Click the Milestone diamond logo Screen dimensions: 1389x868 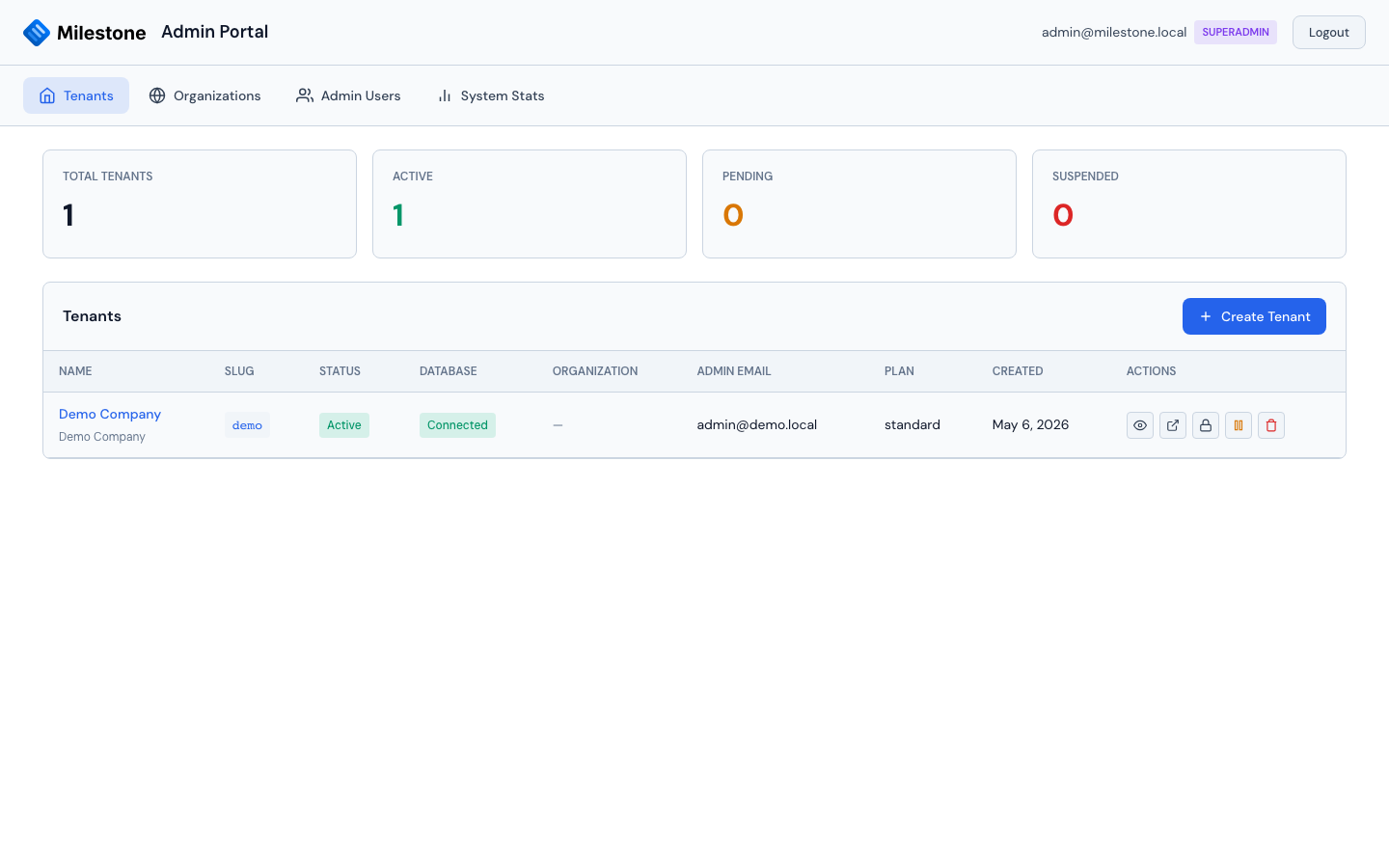click(37, 33)
